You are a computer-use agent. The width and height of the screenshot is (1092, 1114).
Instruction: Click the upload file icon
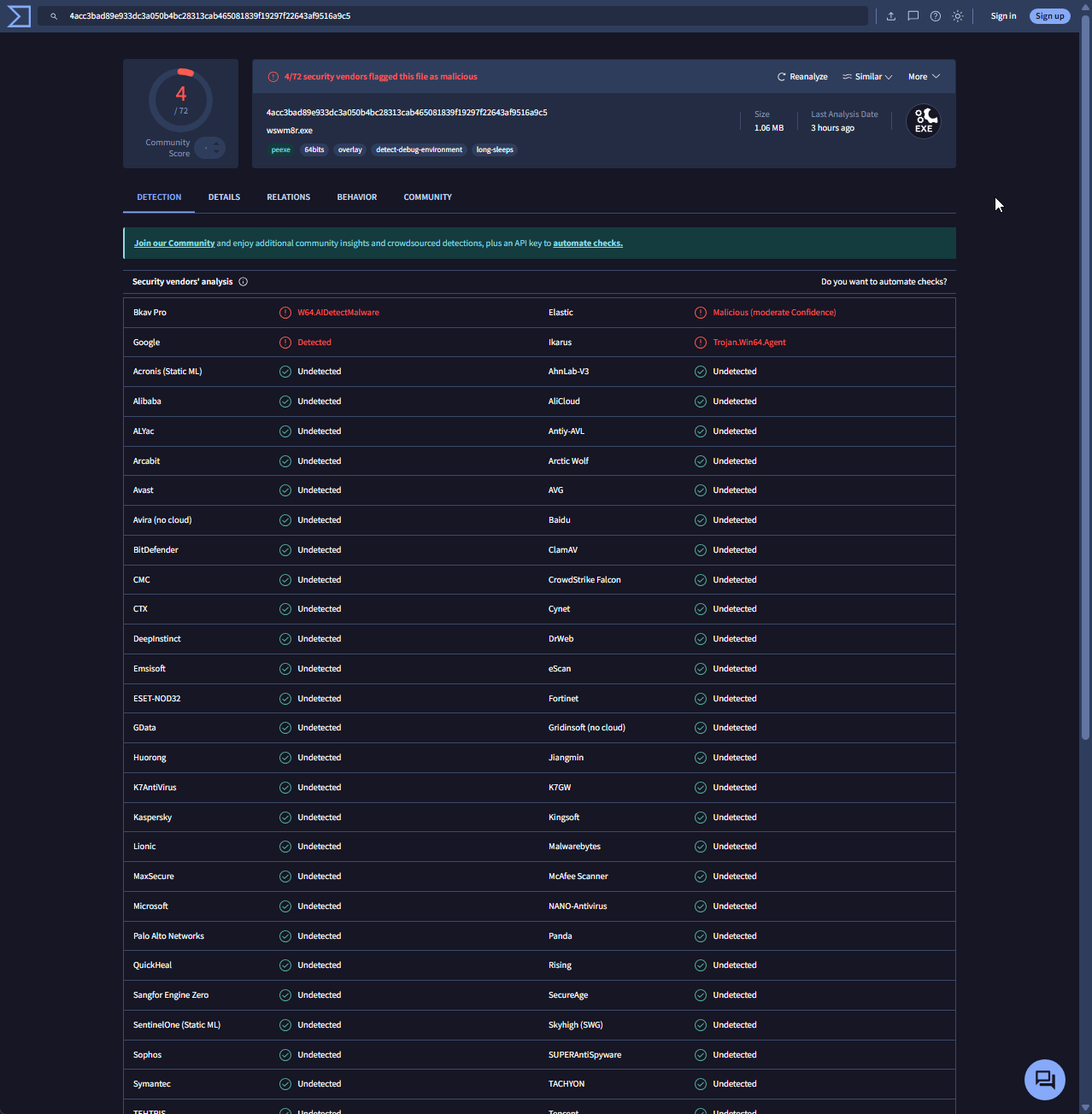[x=891, y=16]
